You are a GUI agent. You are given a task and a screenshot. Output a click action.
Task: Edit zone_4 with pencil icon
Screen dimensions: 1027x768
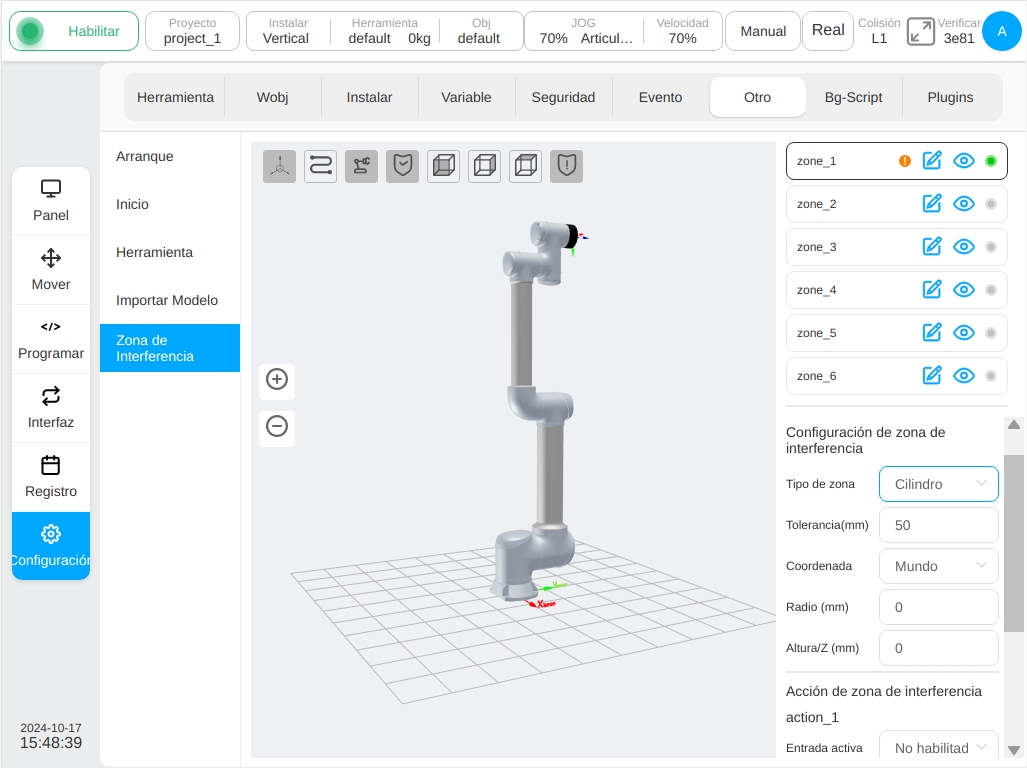[932, 289]
